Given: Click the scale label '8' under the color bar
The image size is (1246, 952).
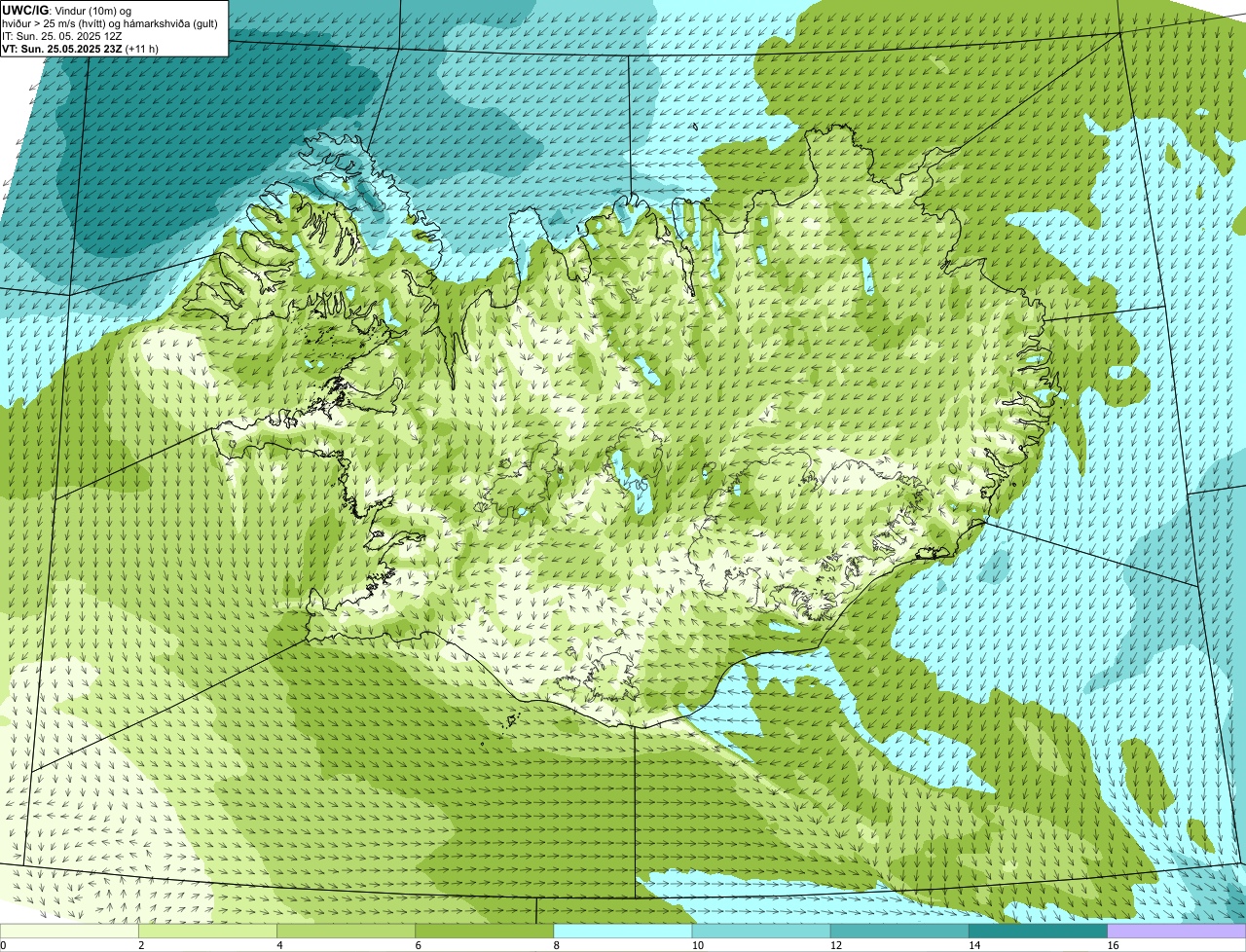Looking at the screenshot, I should point(556,945).
